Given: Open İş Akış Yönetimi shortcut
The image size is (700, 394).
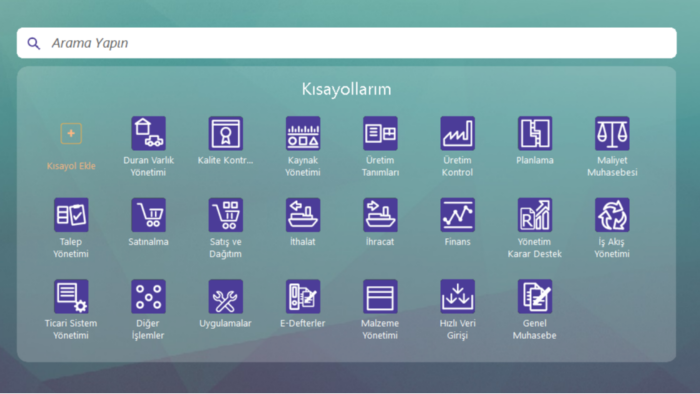Looking at the screenshot, I should [x=612, y=215].
